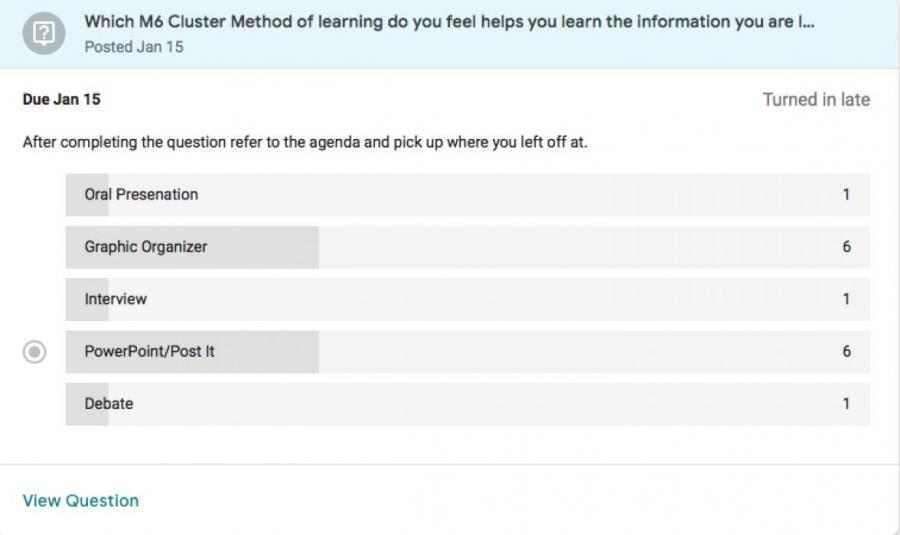Screen dimensions: 900x535
Task: Toggle the selected radio button beside PowerPoint/Post It
Action: (x=34, y=352)
